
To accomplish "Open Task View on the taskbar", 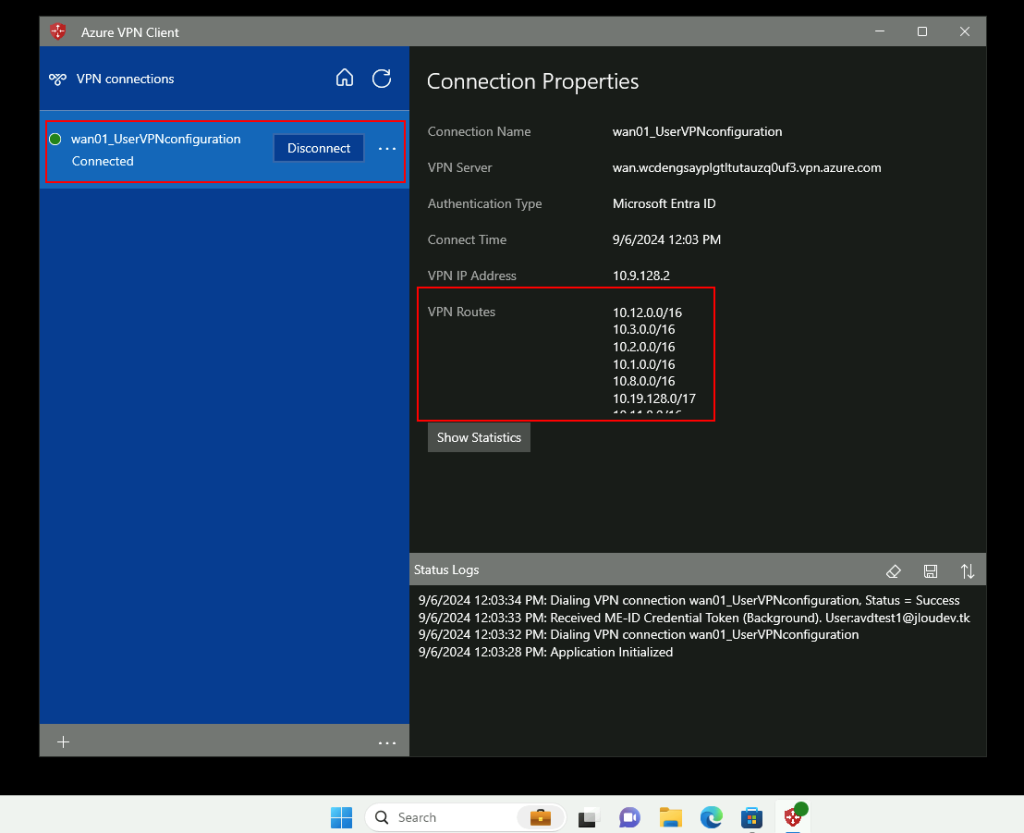I will click(x=589, y=817).
